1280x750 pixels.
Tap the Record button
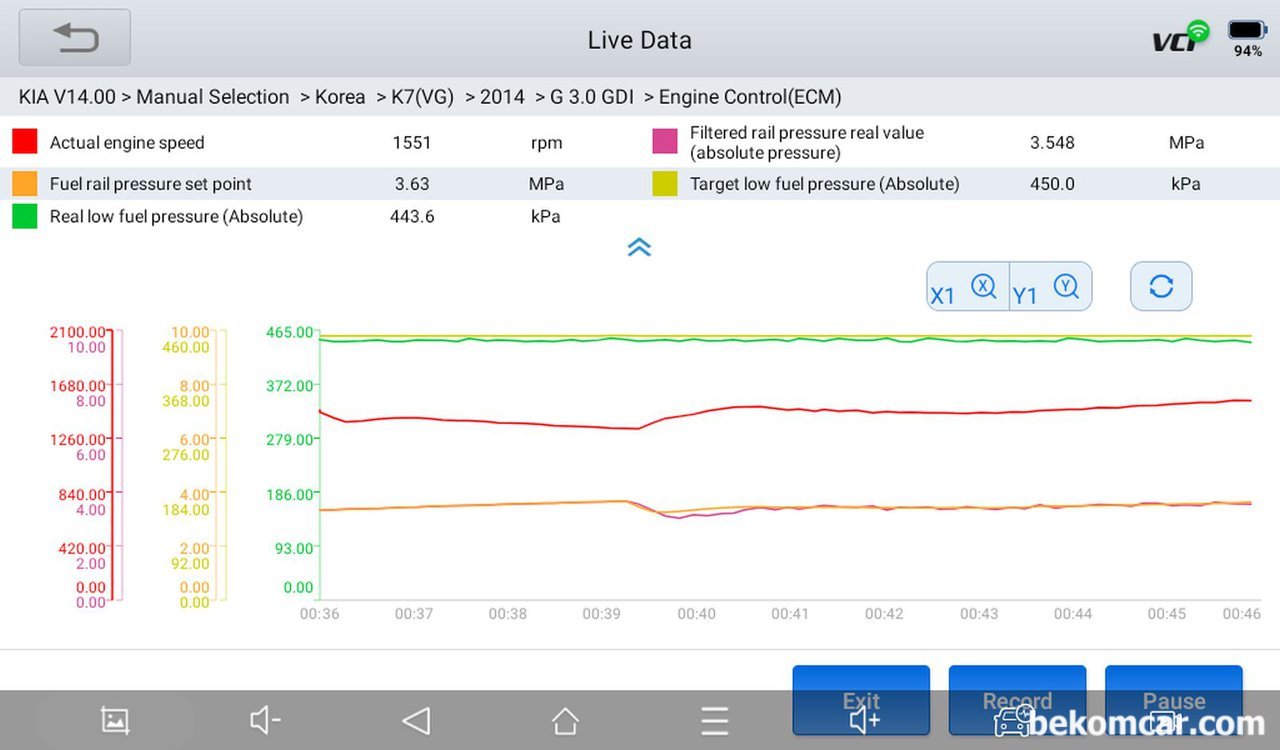click(x=1017, y=700)
